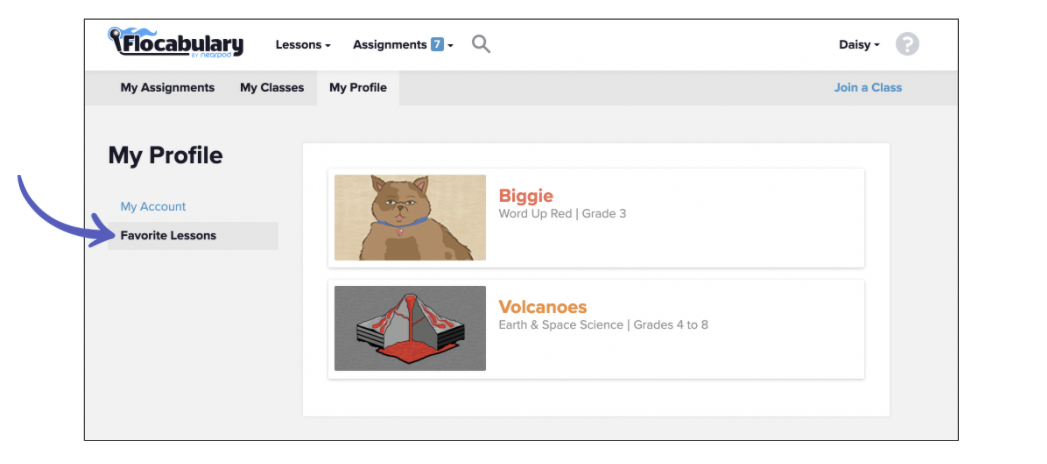
Task: Expand the Lessons dropdown menu
Action: [x=303, y=45]
